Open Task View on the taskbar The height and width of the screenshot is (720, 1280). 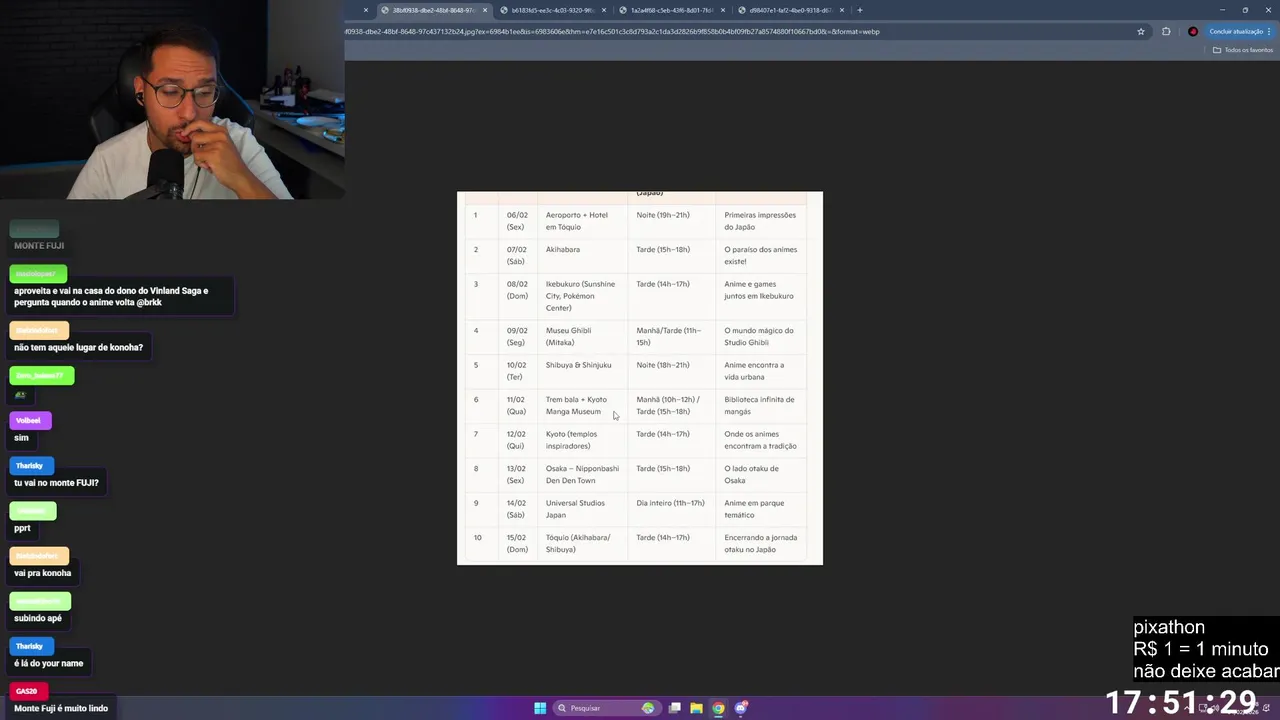click(675, 708)
